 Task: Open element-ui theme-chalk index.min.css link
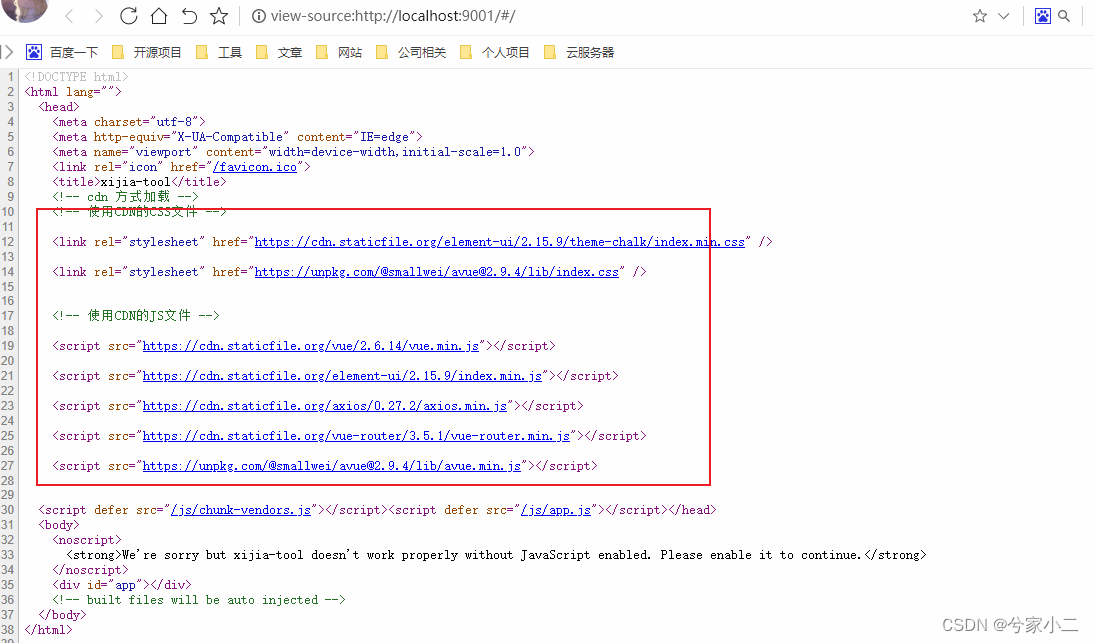499,242
